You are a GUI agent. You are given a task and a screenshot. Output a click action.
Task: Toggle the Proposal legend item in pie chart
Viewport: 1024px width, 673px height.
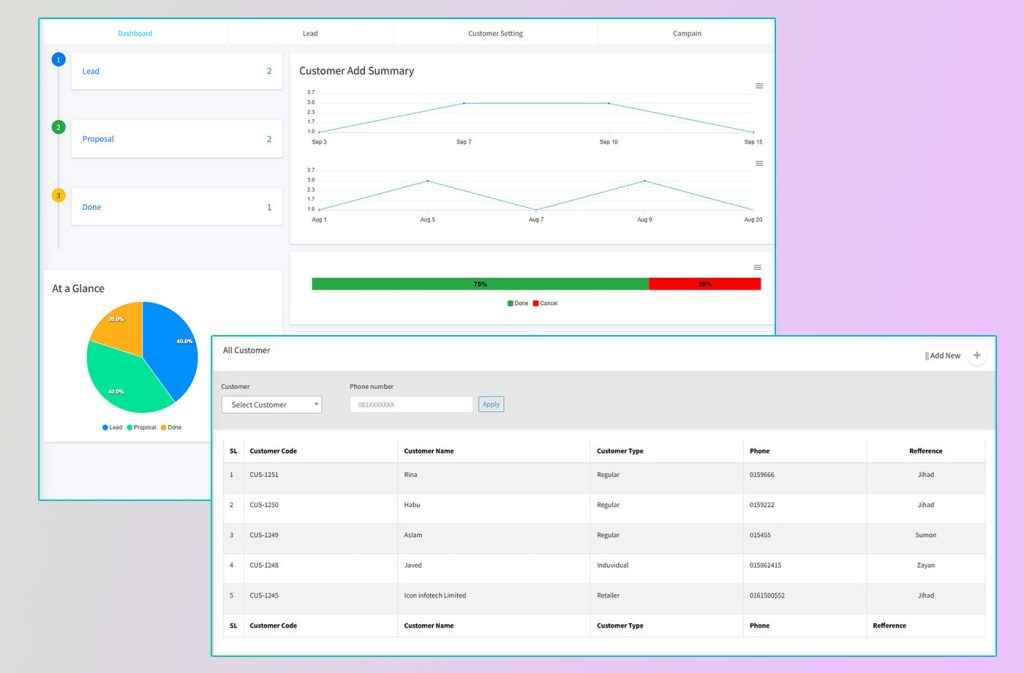click(x=140, y=427)
